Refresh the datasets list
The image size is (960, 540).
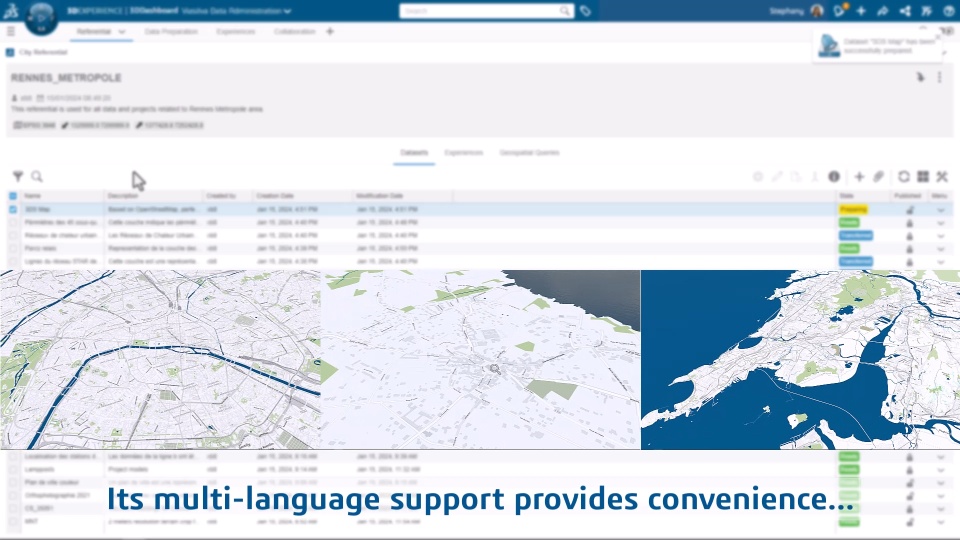tap(904, 176)
